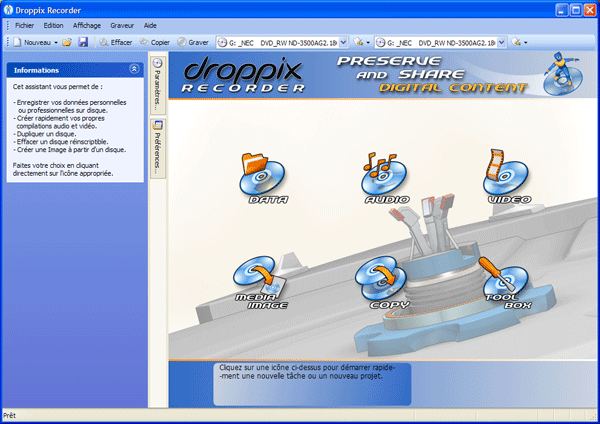Start the disc COPY task icon
The width and height of the screenshot is (600, 424).
383,282
